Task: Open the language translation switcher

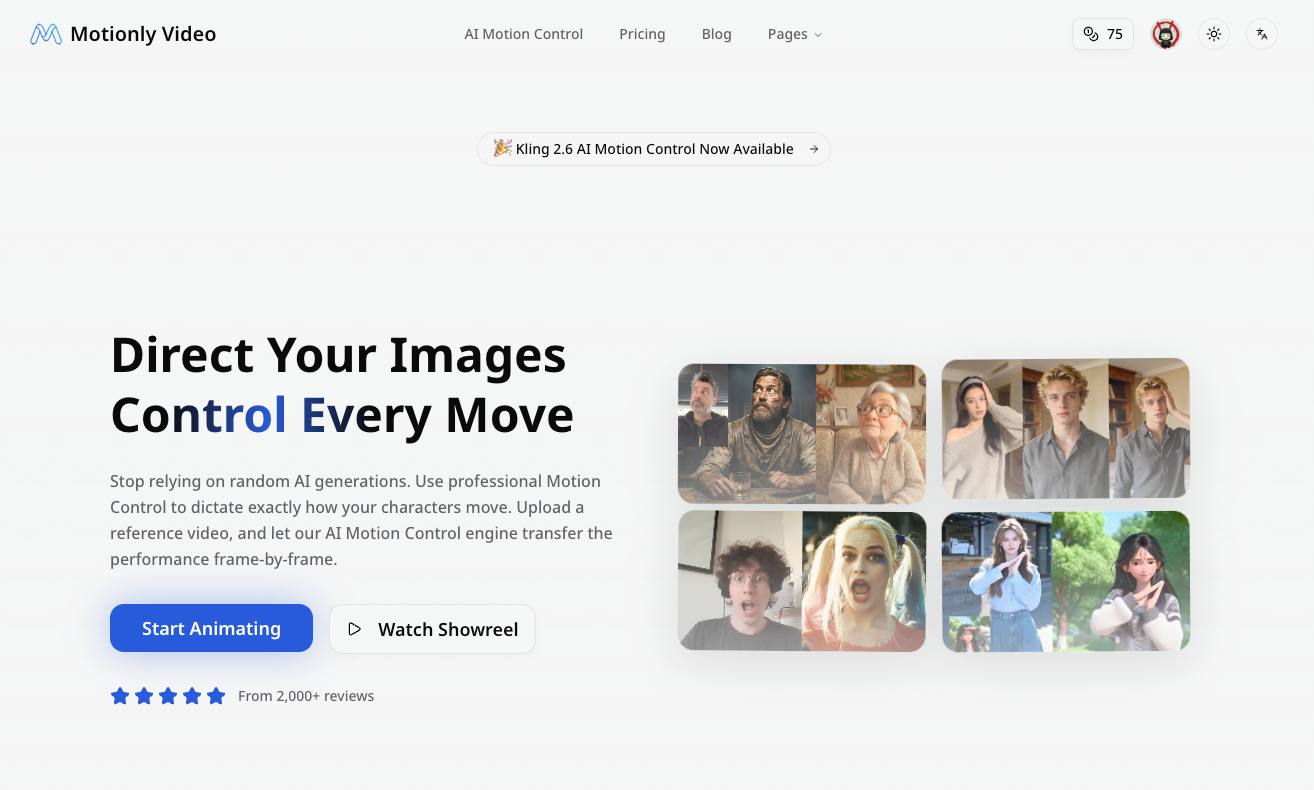Action: click(1262, 34)
